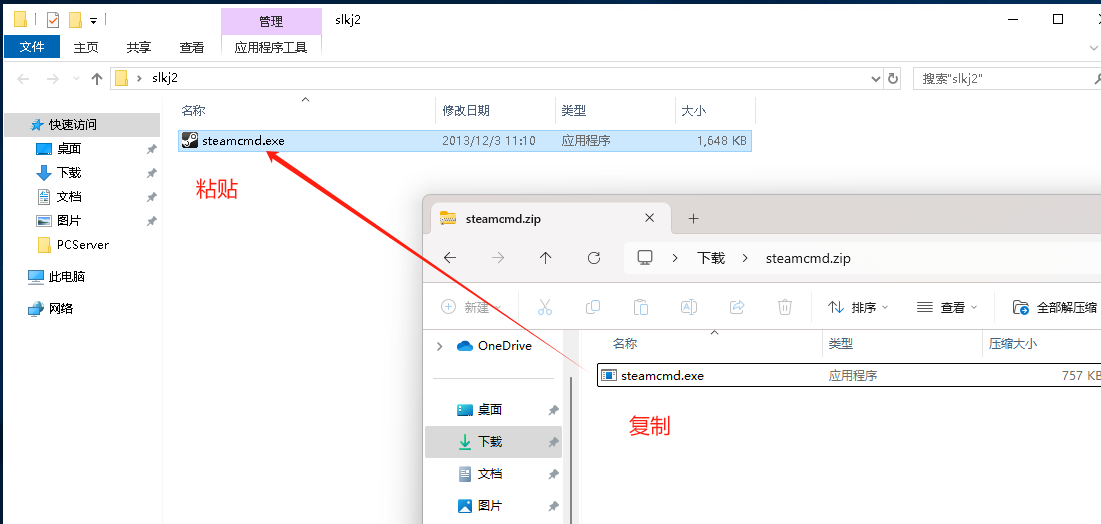1101x524 pixels.
Task: Sort by 压缩大小 column
Action: tap(1013, 344)
